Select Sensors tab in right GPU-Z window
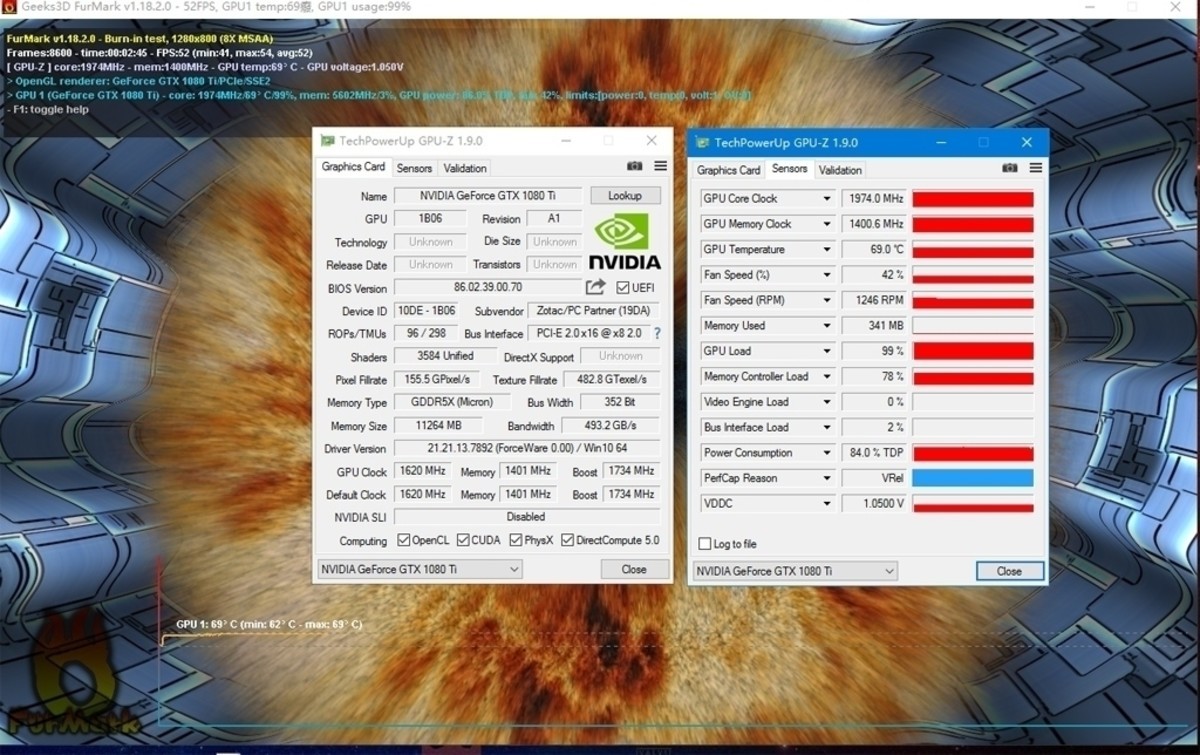This screenshot has width=1200, height=755. point(789,169)
